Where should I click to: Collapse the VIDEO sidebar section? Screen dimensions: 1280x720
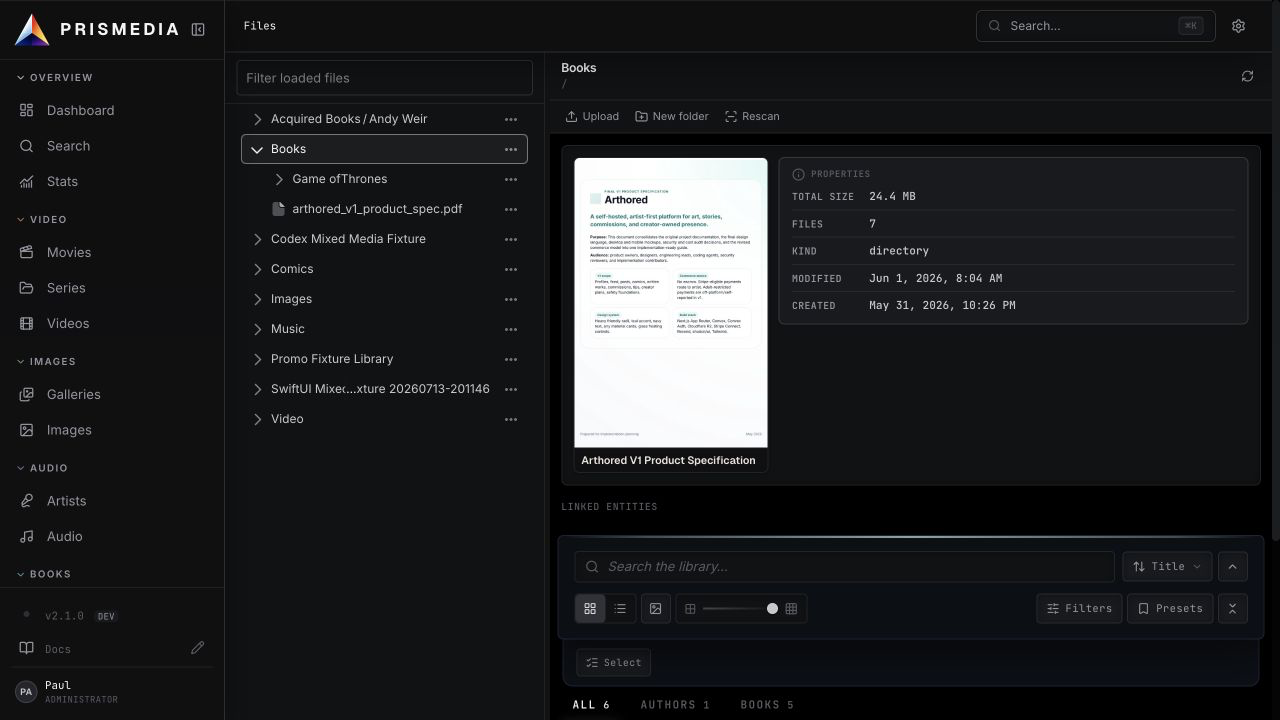point(42,219)
